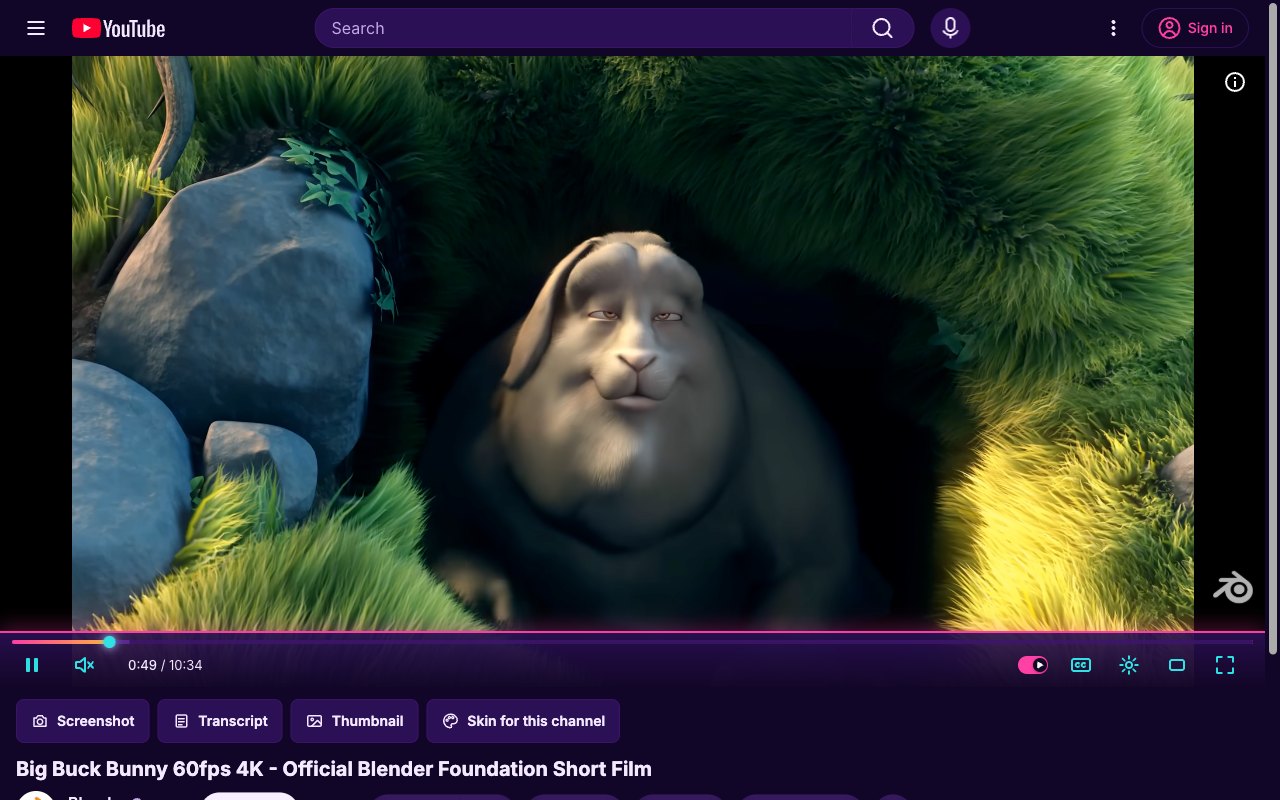Go to the YouTube home logo
Image resolution: width=1280 pixels, height=800 pixels.
[x=118, y=28]
